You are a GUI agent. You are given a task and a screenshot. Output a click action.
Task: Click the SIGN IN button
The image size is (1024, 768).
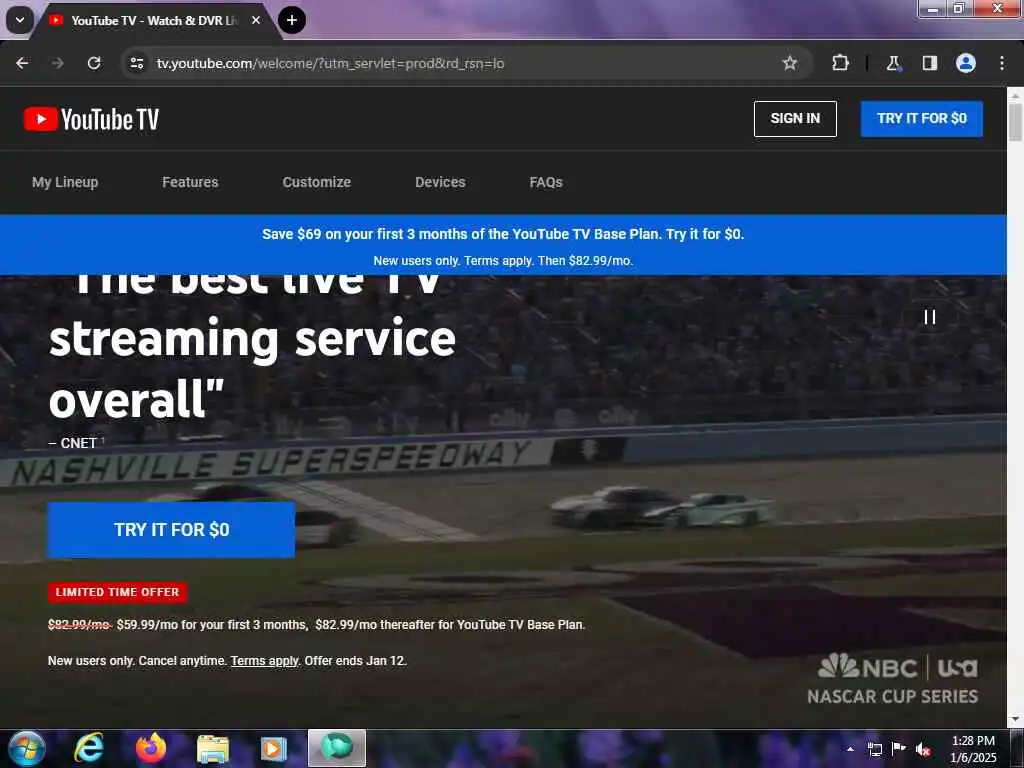coord(795,119)
